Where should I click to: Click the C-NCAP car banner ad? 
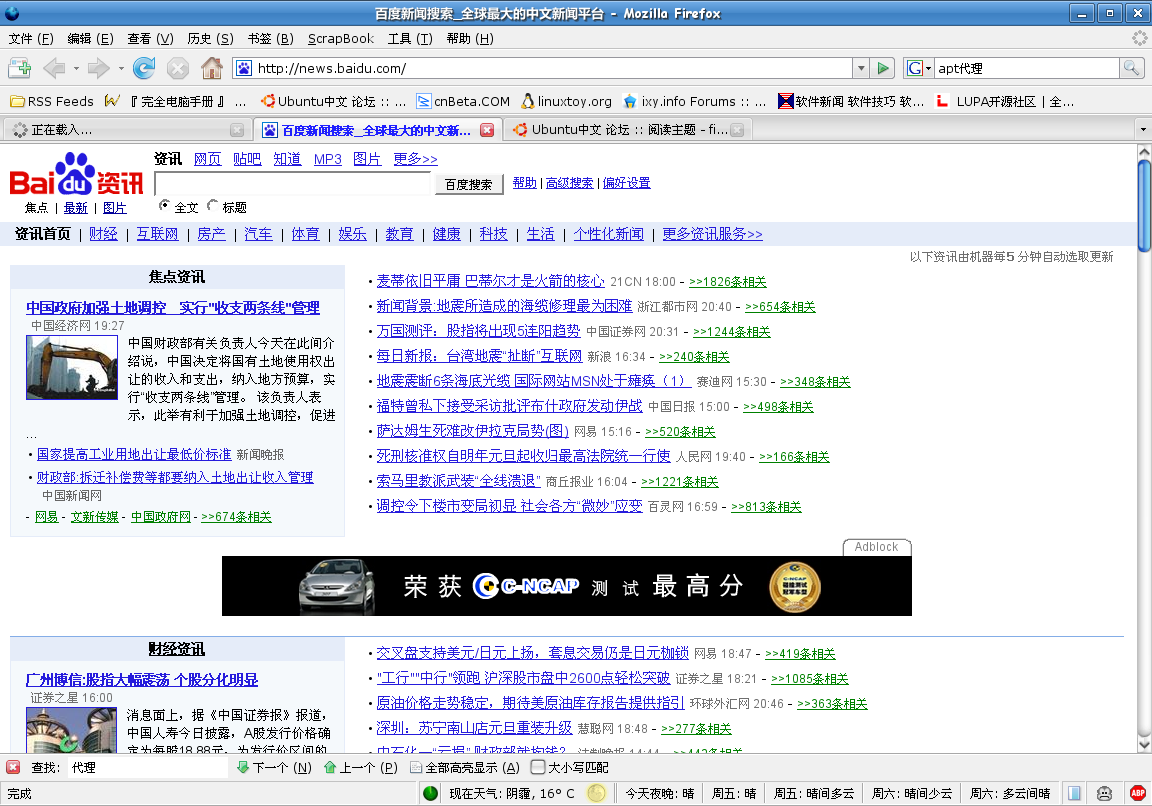[x=566, y=586]
